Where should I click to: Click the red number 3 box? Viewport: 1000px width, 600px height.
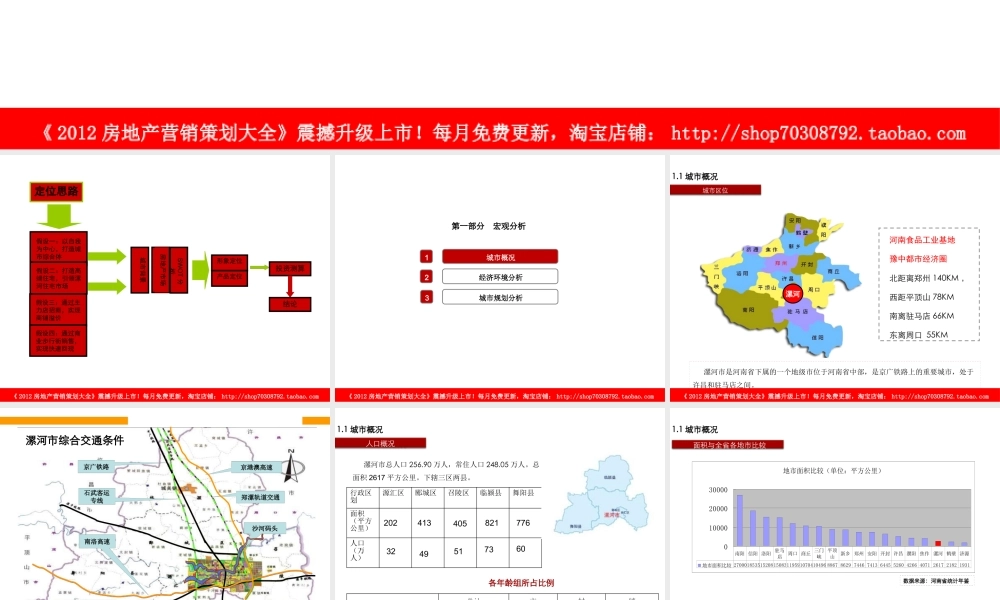(x=427, y=297)
